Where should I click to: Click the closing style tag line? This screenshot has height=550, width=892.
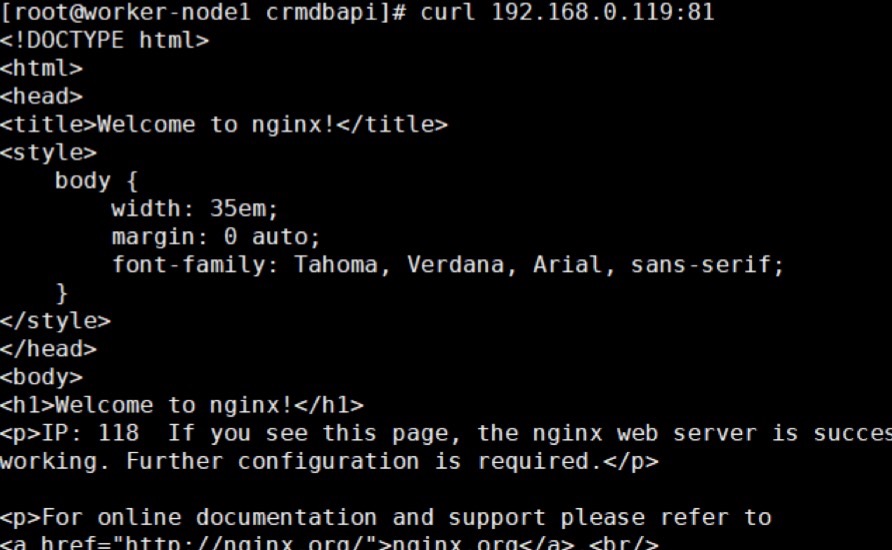point(55,321)
